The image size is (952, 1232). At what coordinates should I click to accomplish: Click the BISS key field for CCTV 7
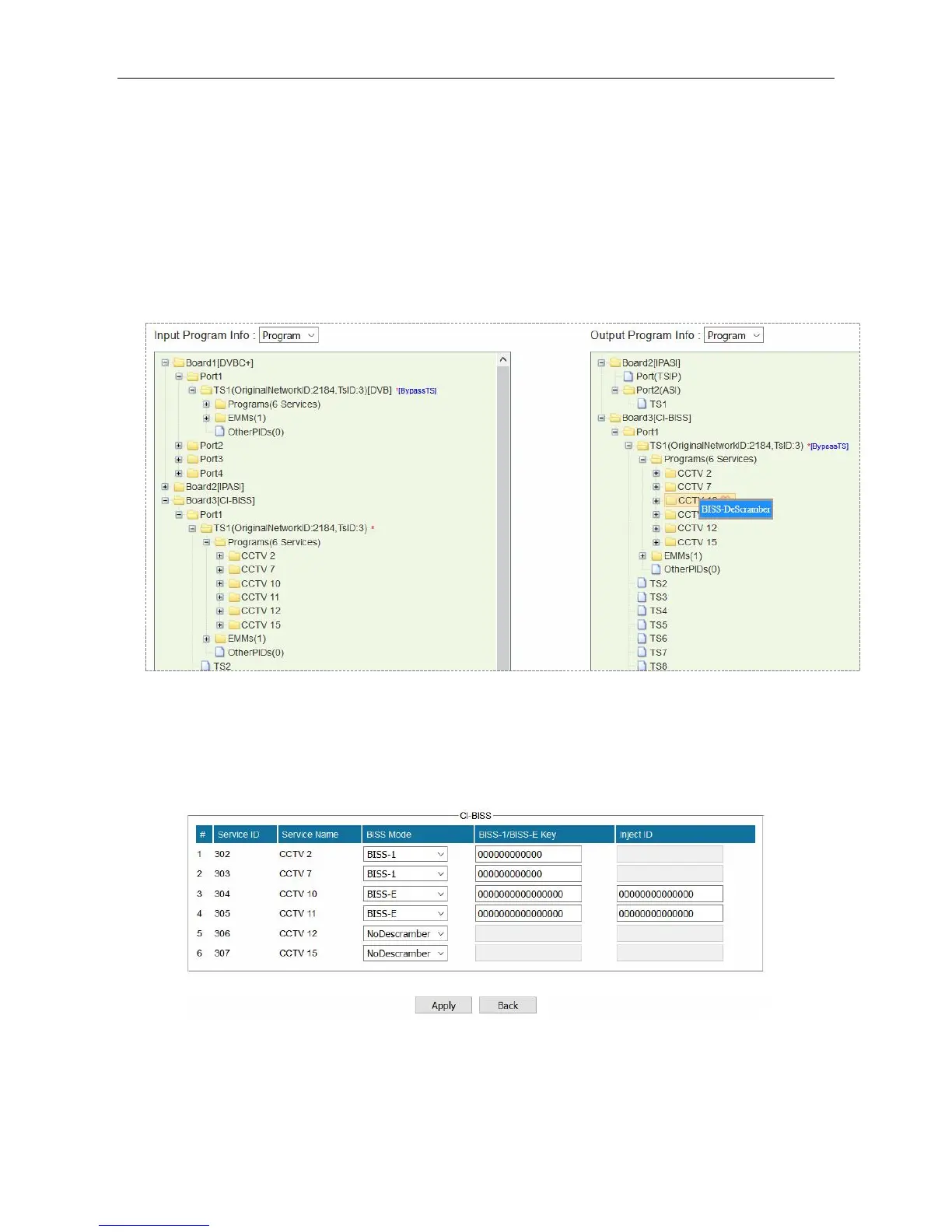point(528,873)
